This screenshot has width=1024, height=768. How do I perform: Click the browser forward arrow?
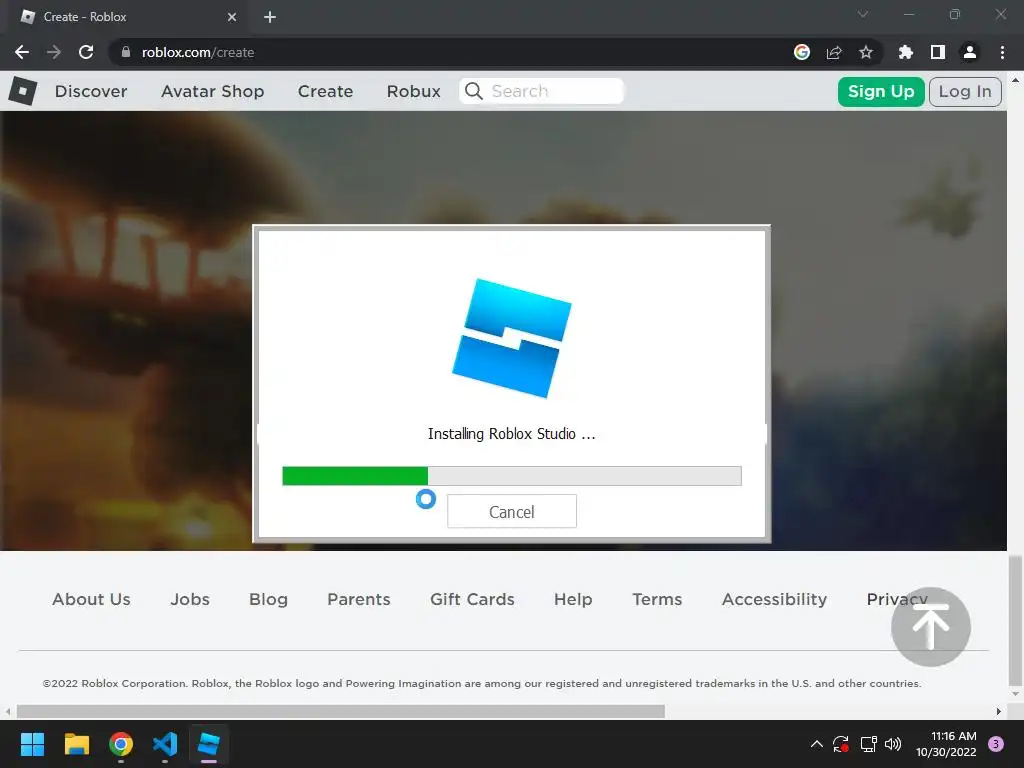54,52
